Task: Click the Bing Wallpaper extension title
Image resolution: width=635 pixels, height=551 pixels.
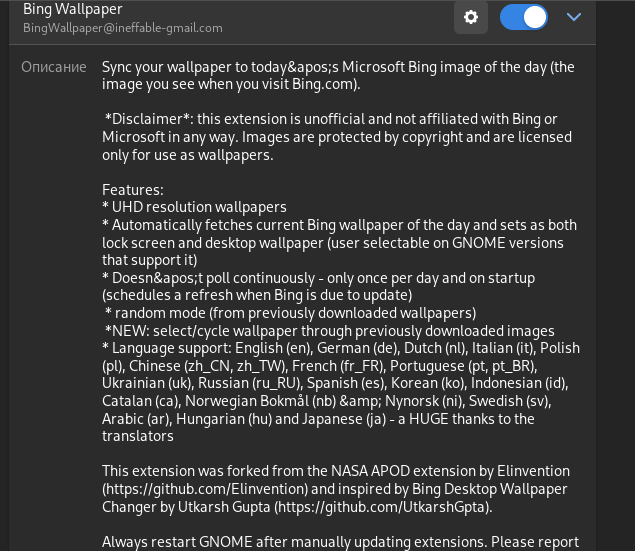Action: [x=72, y=9]
